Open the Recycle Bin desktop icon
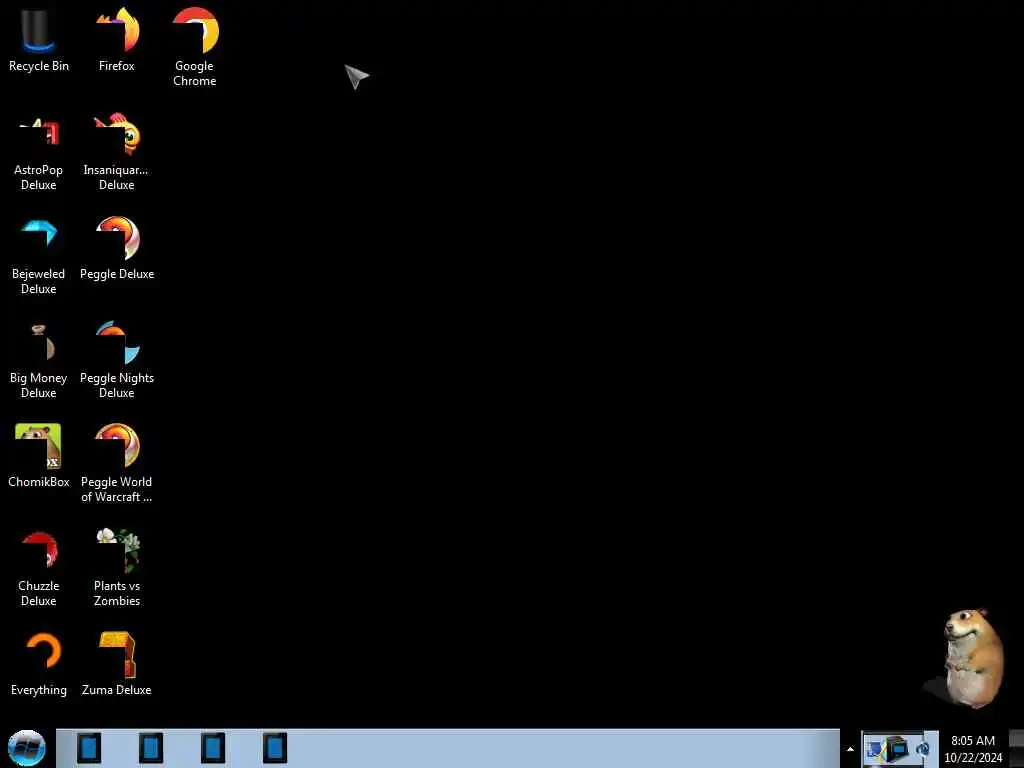 click(39, 40)
